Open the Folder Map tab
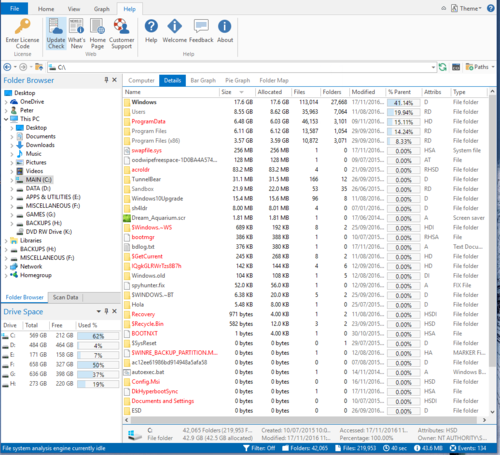Image resolution: width=500 pixels, height=455 pixels. pos(274,80)
